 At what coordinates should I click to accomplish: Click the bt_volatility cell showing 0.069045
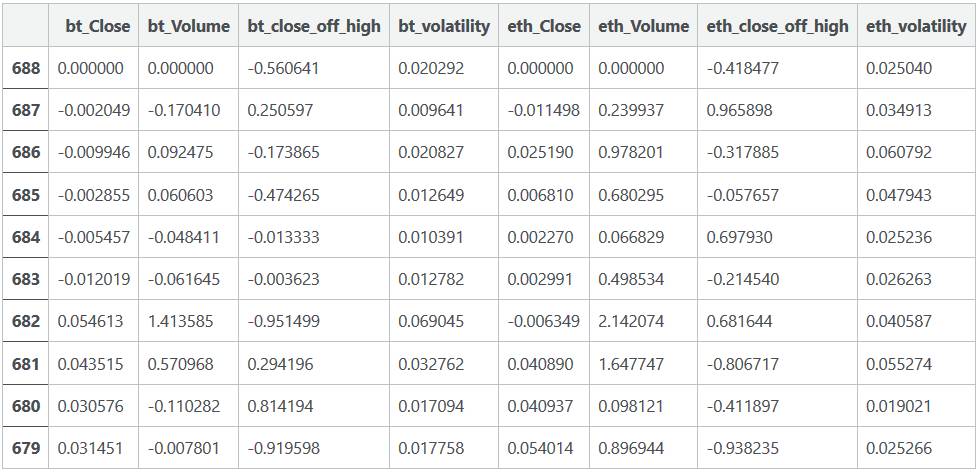(x=431, y=321)
